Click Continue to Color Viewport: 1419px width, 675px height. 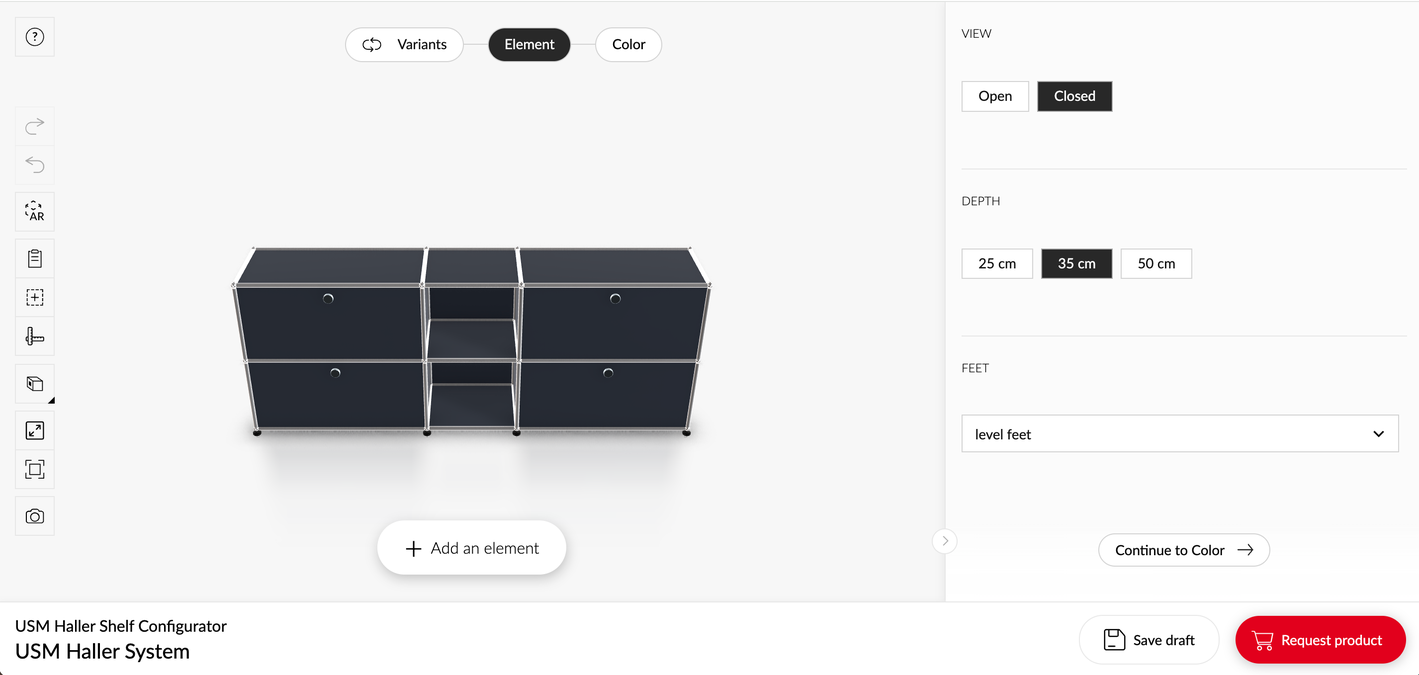tap(1184, 550)
